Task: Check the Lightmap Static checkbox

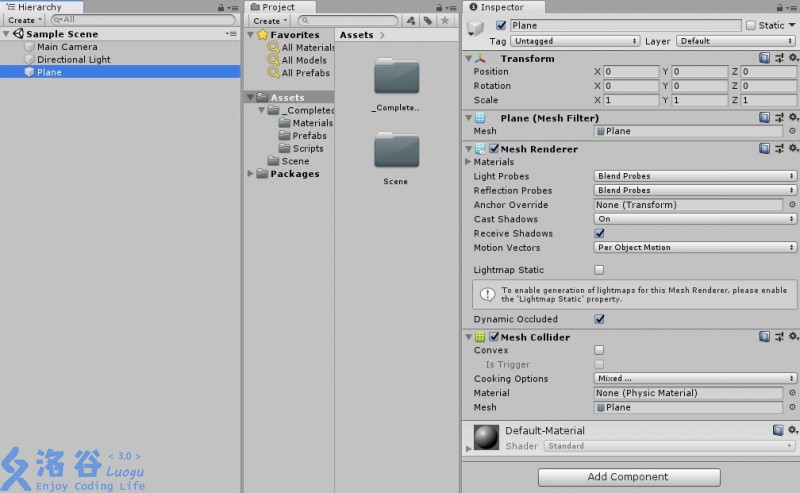Action: pyautogui.click(x=599, y=269)
